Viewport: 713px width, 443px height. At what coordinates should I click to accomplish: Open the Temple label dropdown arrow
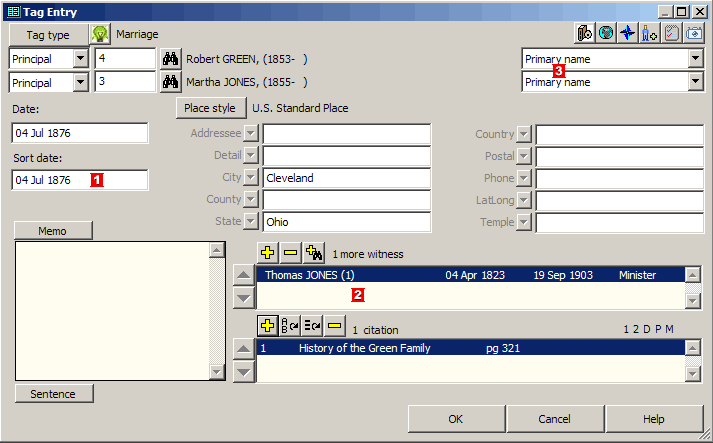coord(524,222)
